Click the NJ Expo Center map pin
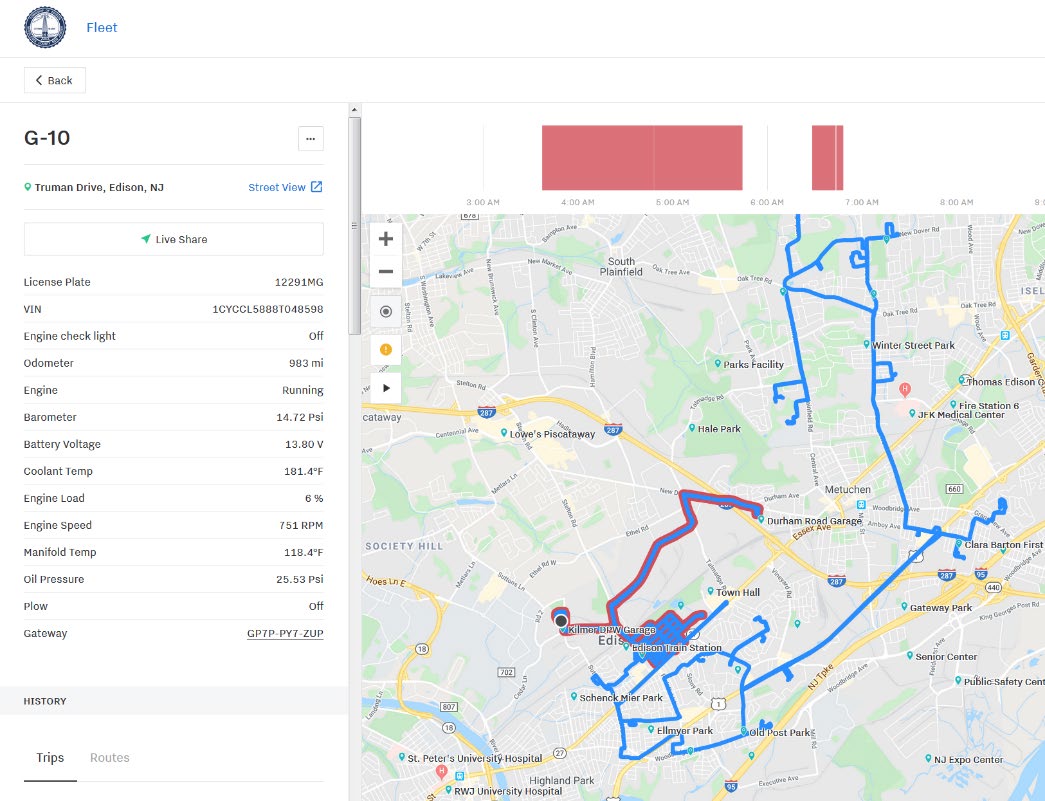This screenshot has width=1045, height=801. 928,758
